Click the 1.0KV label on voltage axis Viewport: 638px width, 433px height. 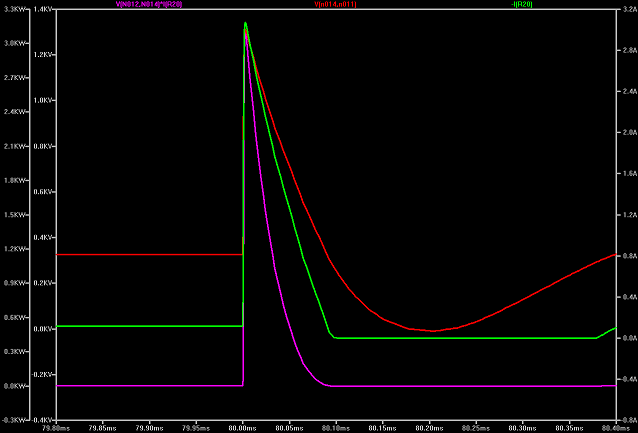click(43, 101)
